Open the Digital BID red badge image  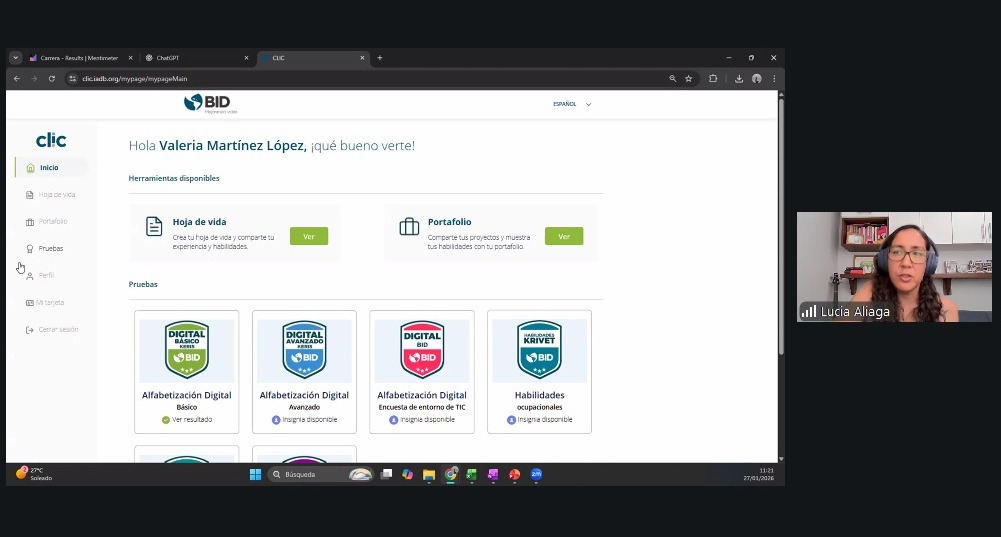422,350
